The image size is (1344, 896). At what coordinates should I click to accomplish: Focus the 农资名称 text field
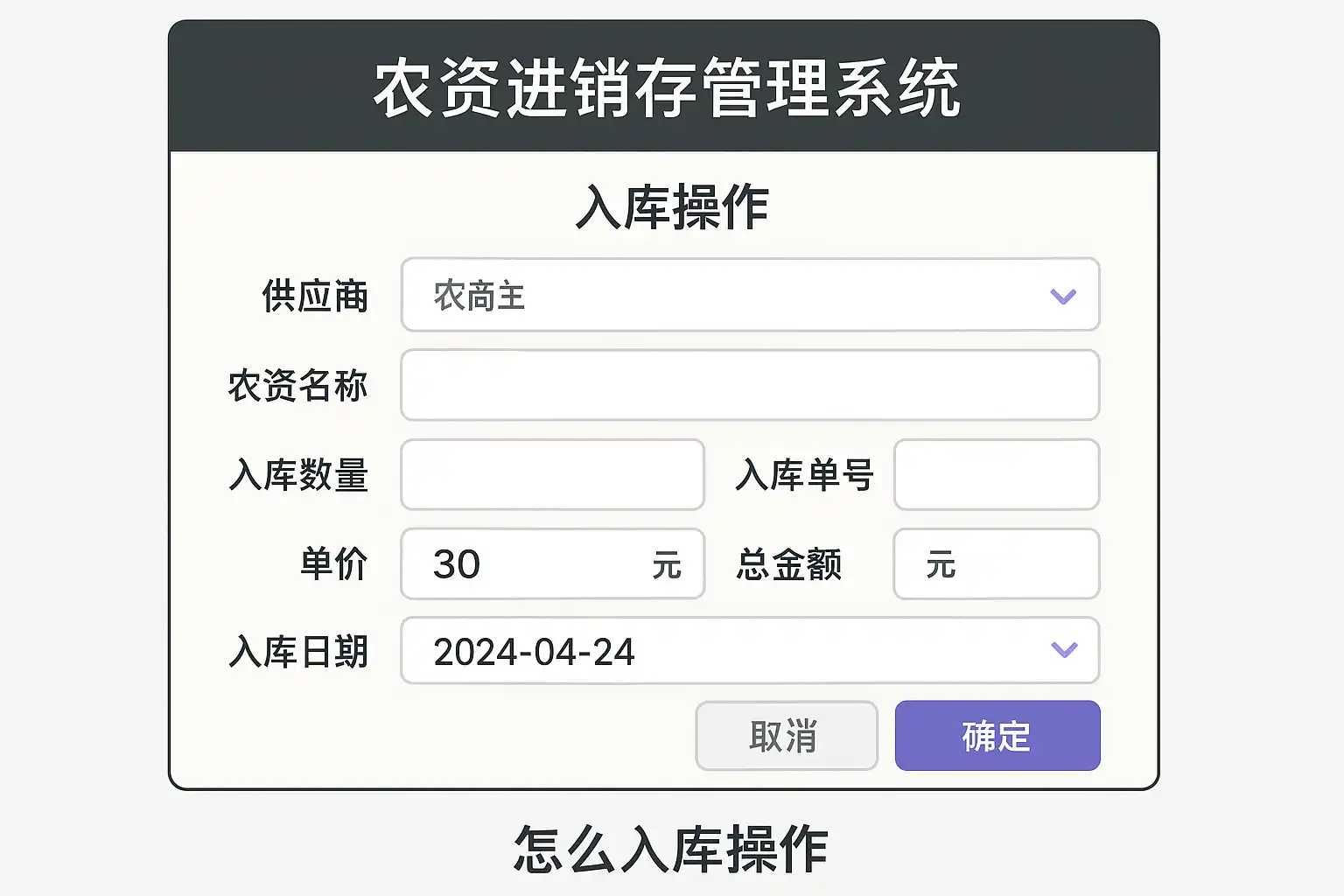[750, 385]
